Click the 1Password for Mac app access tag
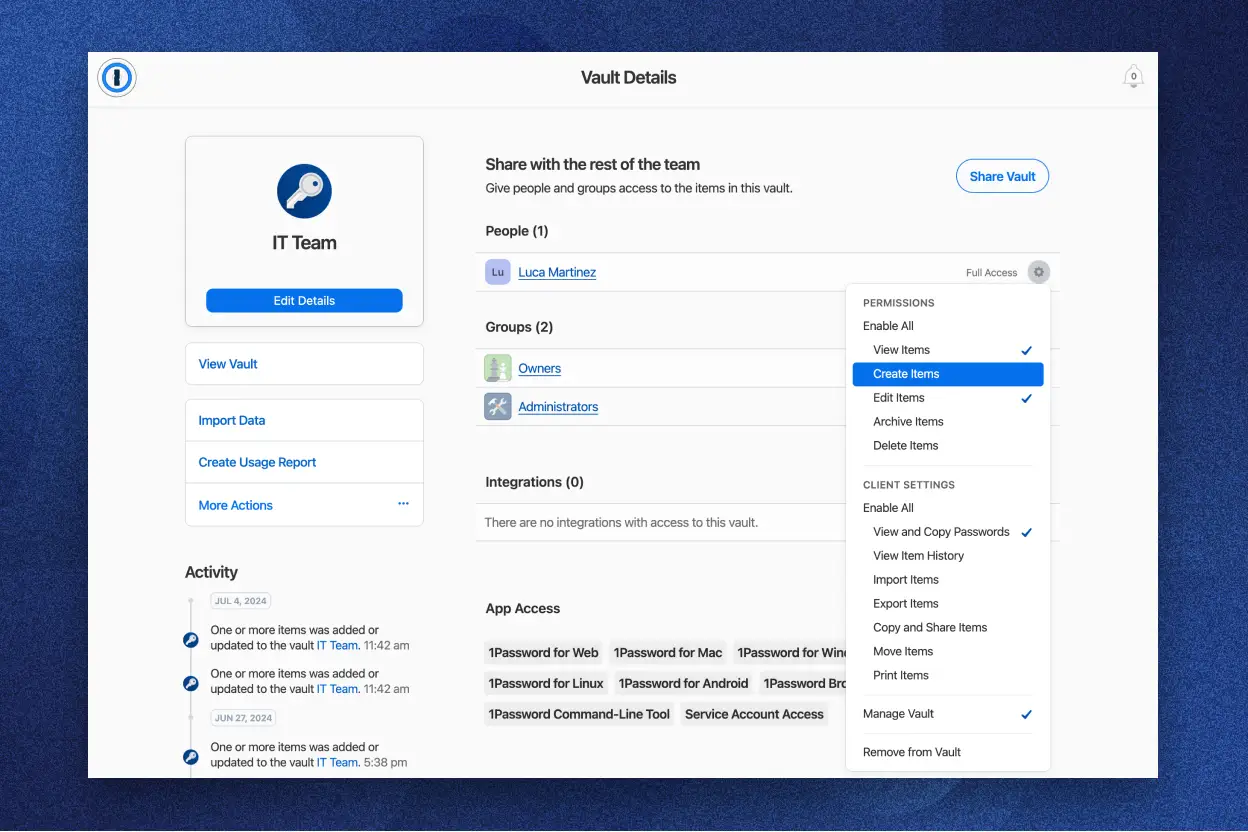This screenshot has width=1248, height=832. pos(668,652)
